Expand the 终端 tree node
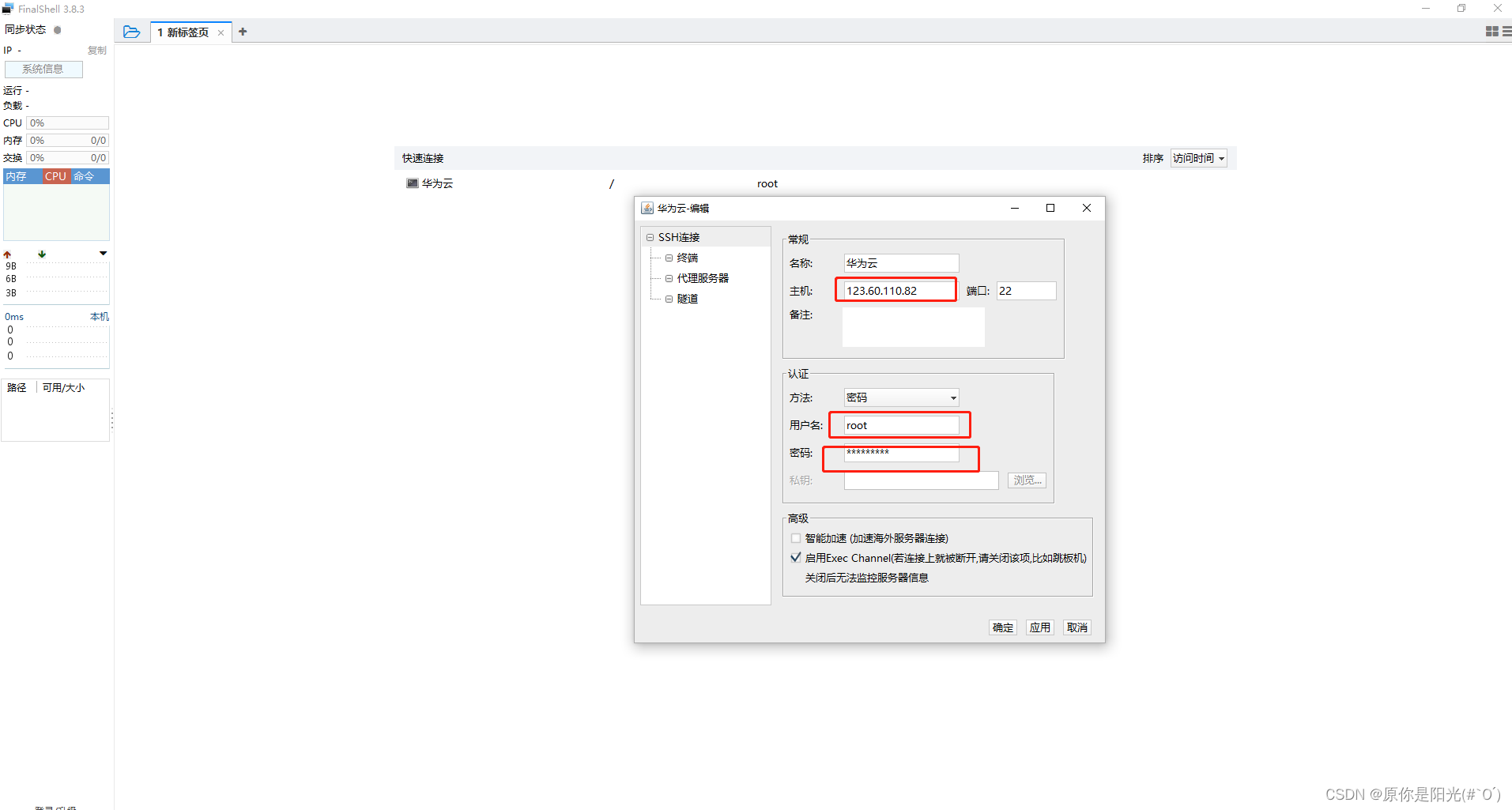Image resolution: width=1512 pixels, height=810 pixels. point(669,258)
